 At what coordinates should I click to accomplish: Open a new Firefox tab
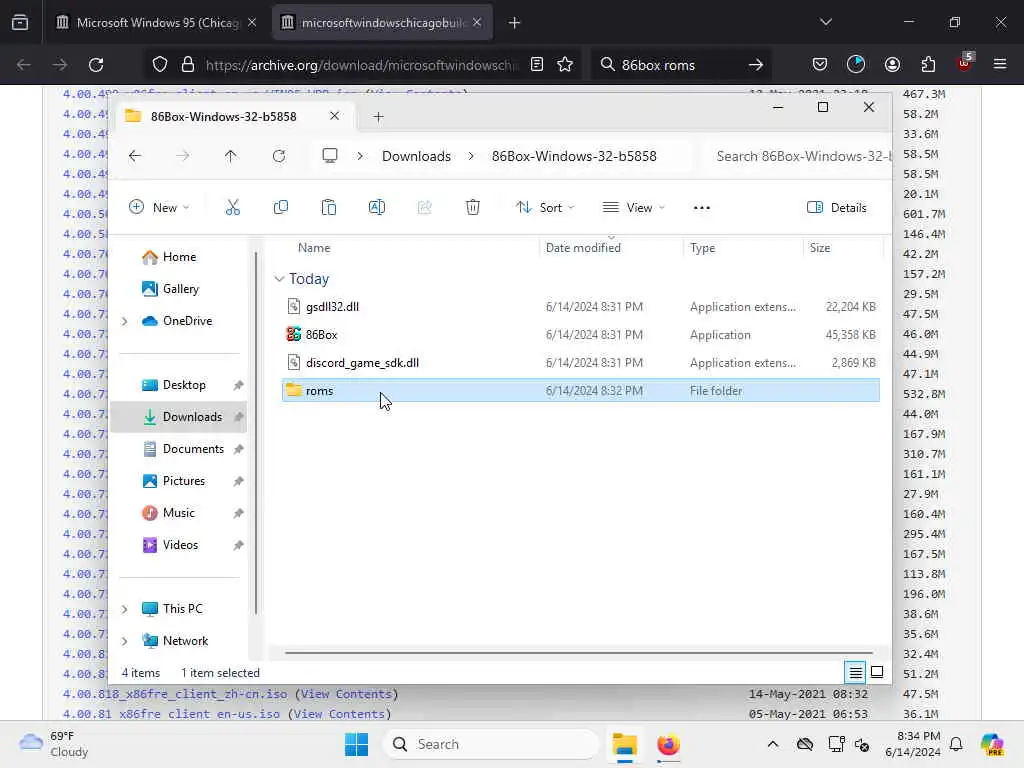pyautogui.click(x=515, y=23)
